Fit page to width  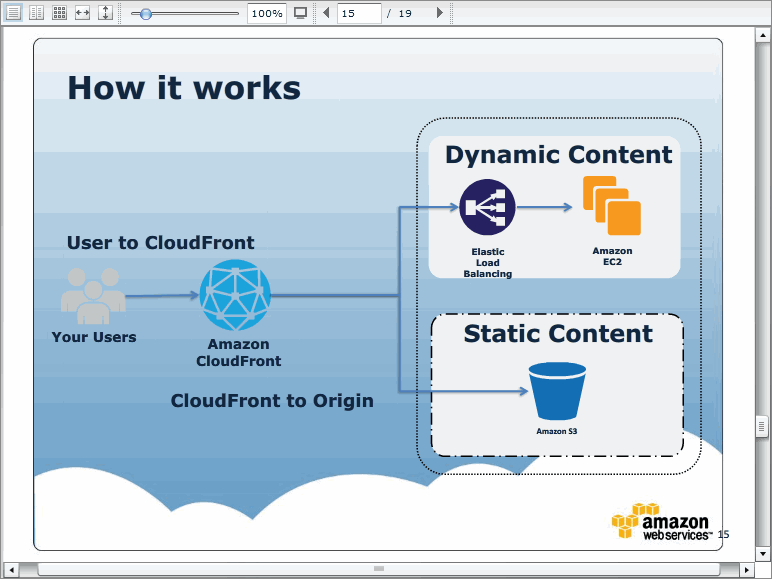click(x=83, y=12)
